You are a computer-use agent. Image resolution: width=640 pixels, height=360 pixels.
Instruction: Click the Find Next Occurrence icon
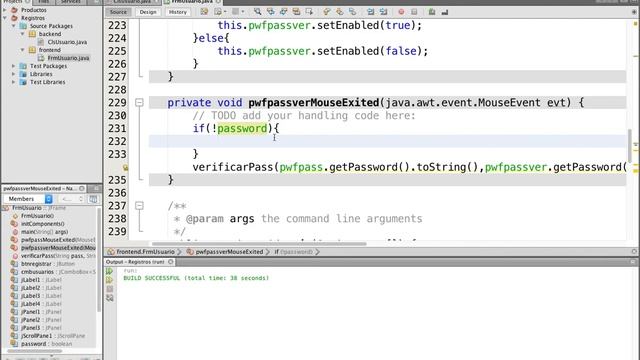click(x=283, y=12)
